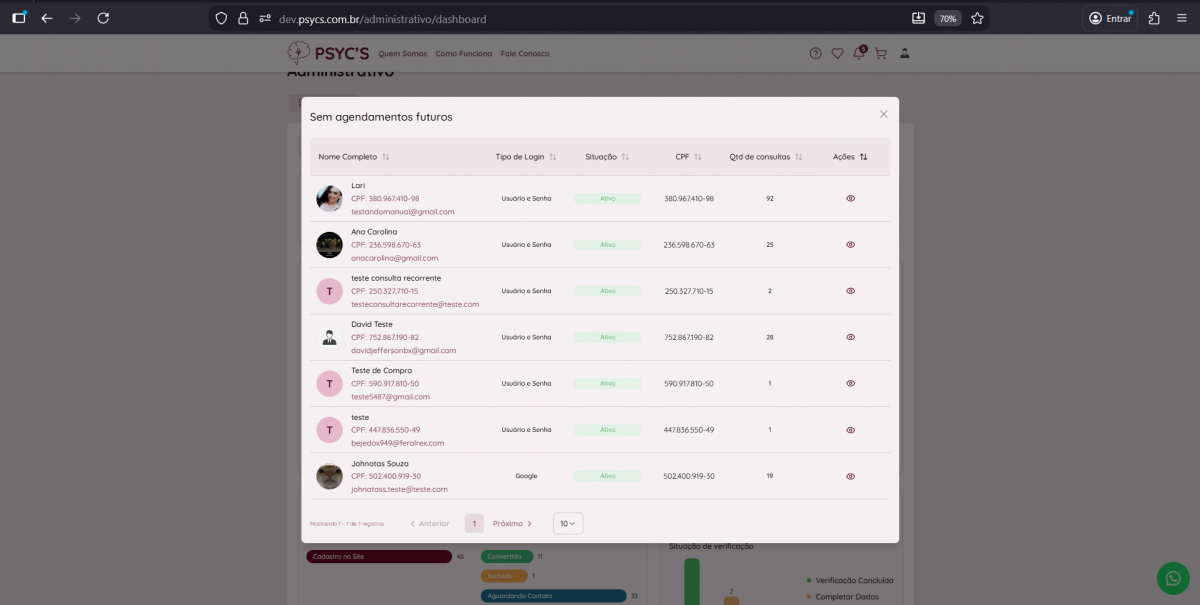The width and height of the screenshot is (1200, 605).
Task: Go to Anterior page
Action: pyautogui.click(x=429, y=523)
